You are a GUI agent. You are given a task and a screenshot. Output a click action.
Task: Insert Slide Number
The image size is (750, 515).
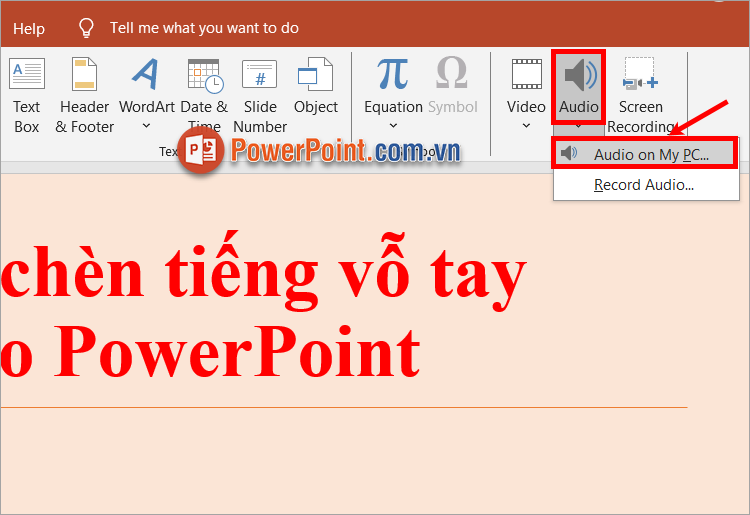pos(260,95)
